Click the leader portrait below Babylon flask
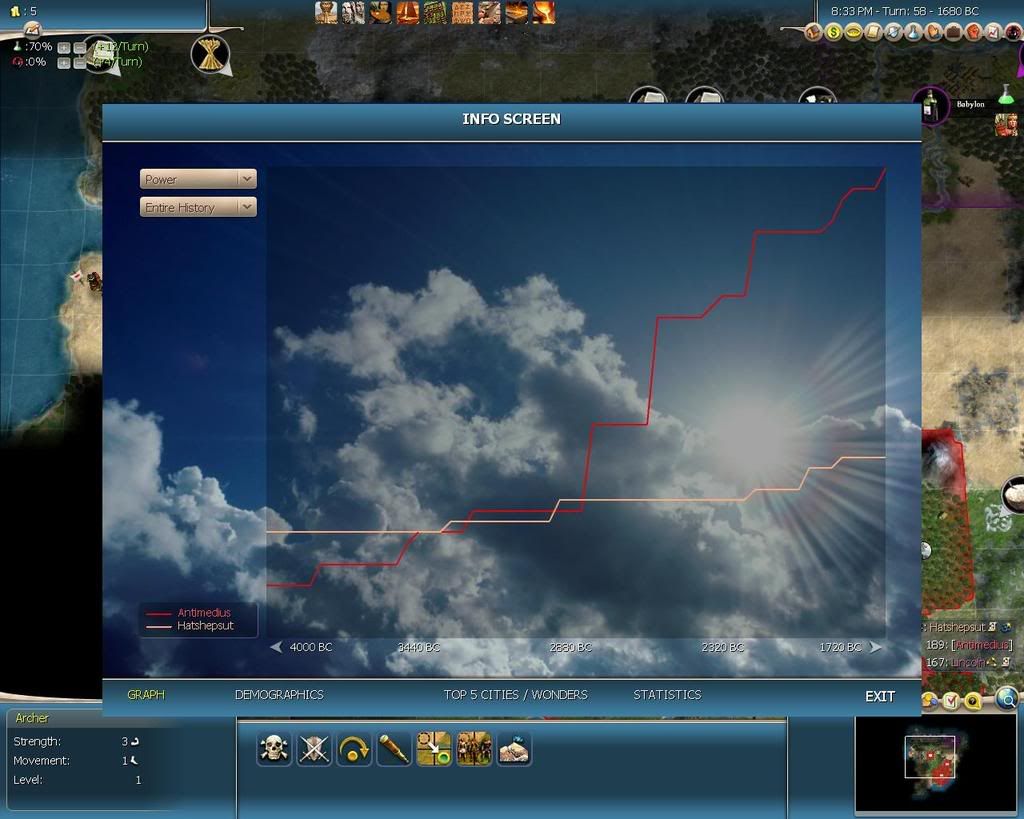This screenshot has width=1024, height=819. coord(1006,125)
